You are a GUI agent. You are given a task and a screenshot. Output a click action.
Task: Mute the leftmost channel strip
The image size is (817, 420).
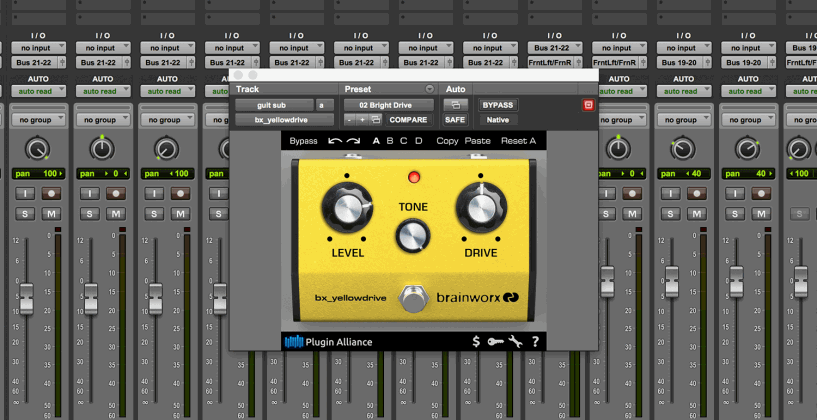coord(51,214)
